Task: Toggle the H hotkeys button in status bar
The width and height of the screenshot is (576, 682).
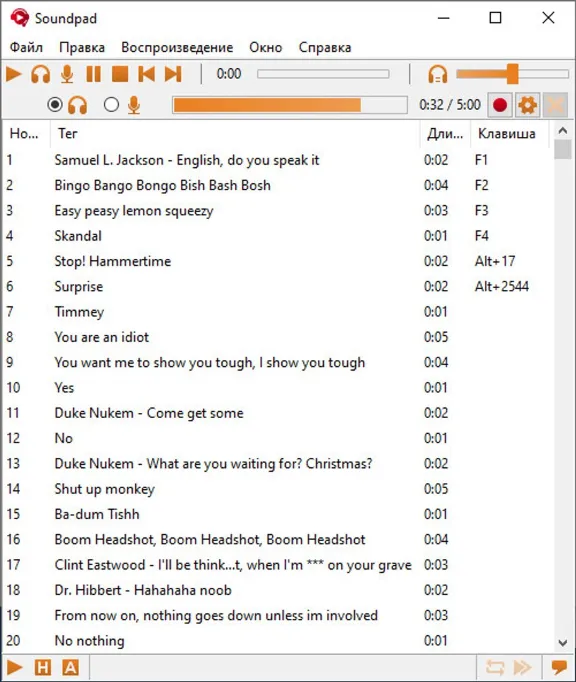Action: pos(43,667)
